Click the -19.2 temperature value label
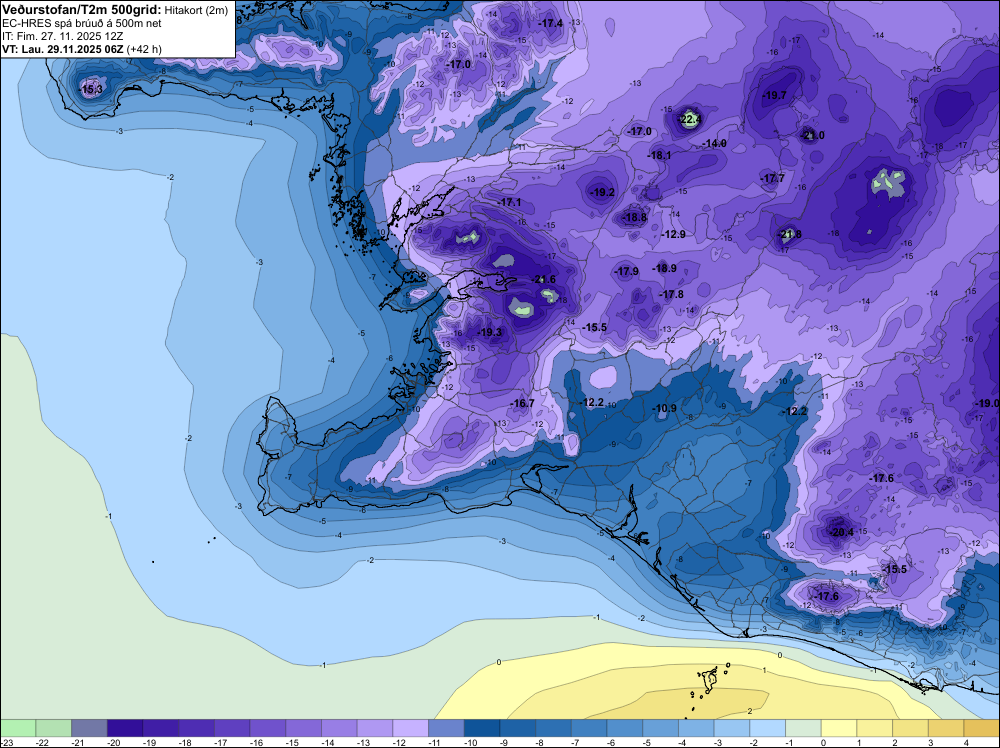The image size is (1000, 748). click(603, 193)
